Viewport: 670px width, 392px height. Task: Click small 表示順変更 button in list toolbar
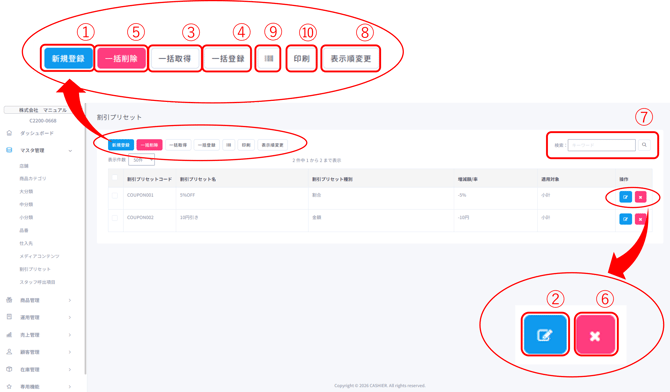pos(273,145)
